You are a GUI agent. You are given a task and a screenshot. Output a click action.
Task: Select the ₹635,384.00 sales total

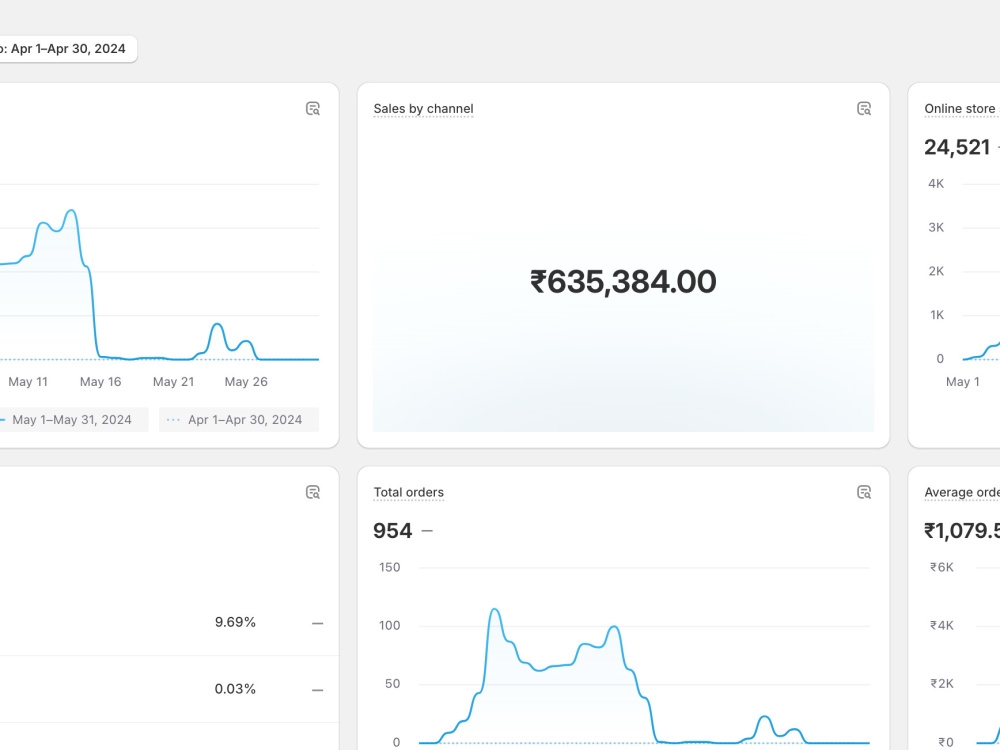[623, 282]
